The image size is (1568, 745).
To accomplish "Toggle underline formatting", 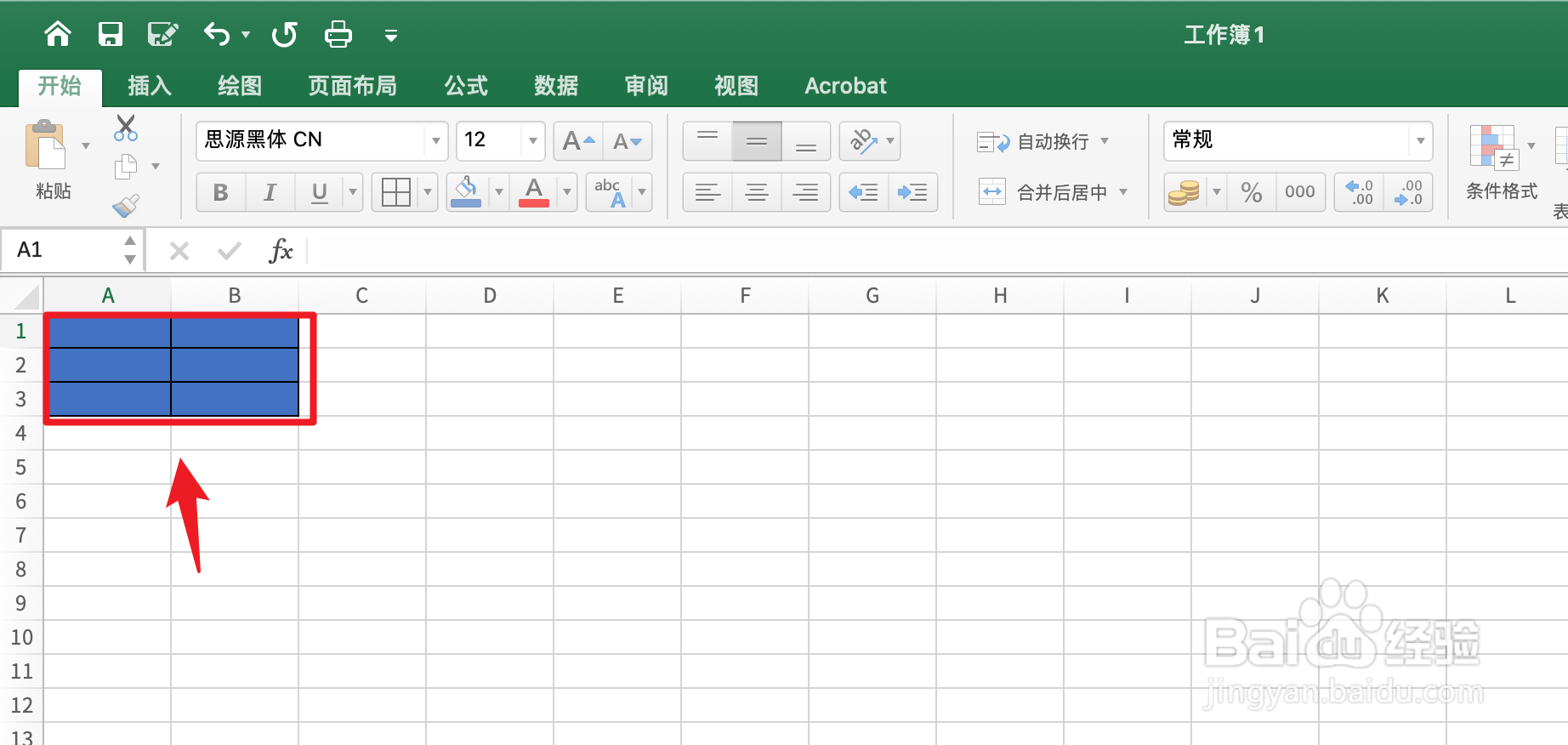I will click(320, 192).
